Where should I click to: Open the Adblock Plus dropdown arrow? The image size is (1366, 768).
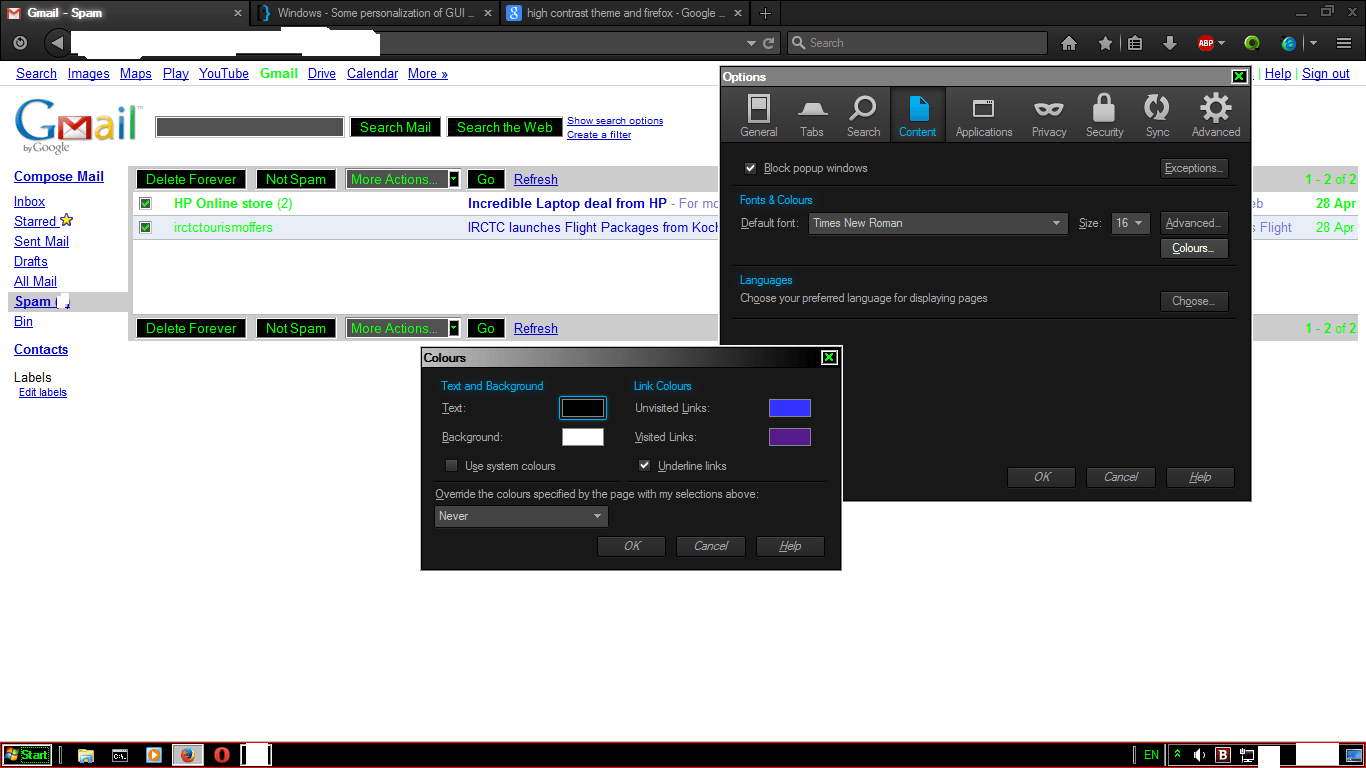(1221, 43)
